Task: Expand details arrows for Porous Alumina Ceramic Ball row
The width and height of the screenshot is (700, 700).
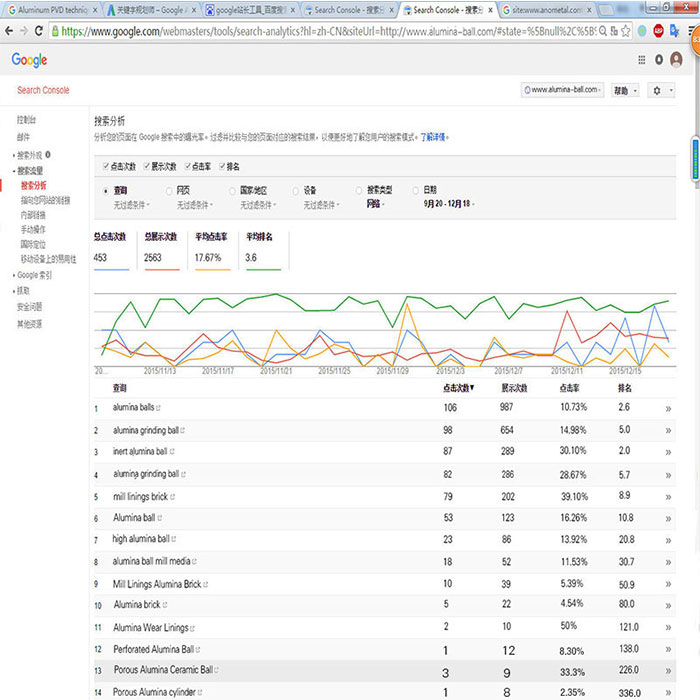Action: [x=668, y=671]
